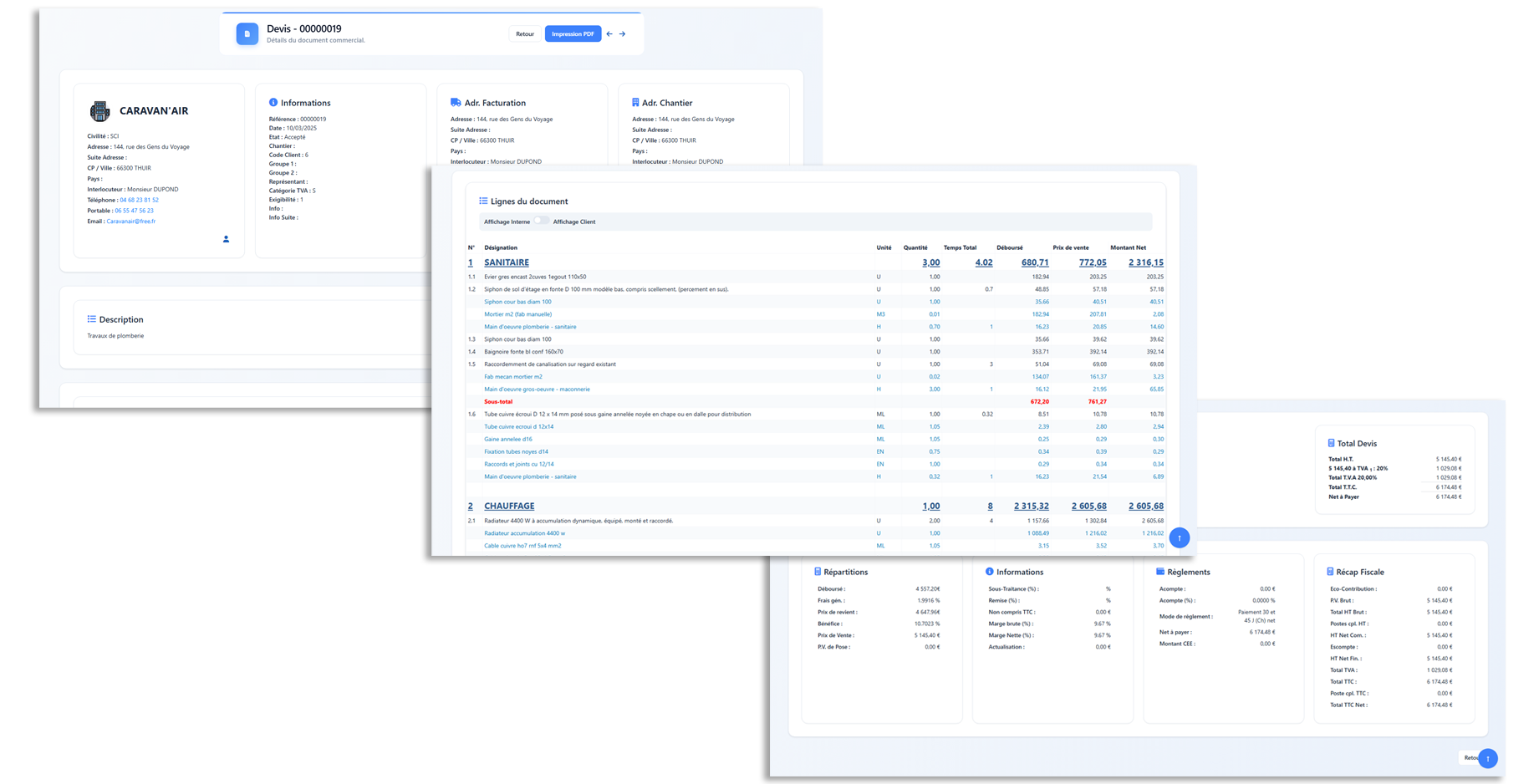
Task: Click the Radiateur accumulation 4400 w line
Action: tap(524, 533)
